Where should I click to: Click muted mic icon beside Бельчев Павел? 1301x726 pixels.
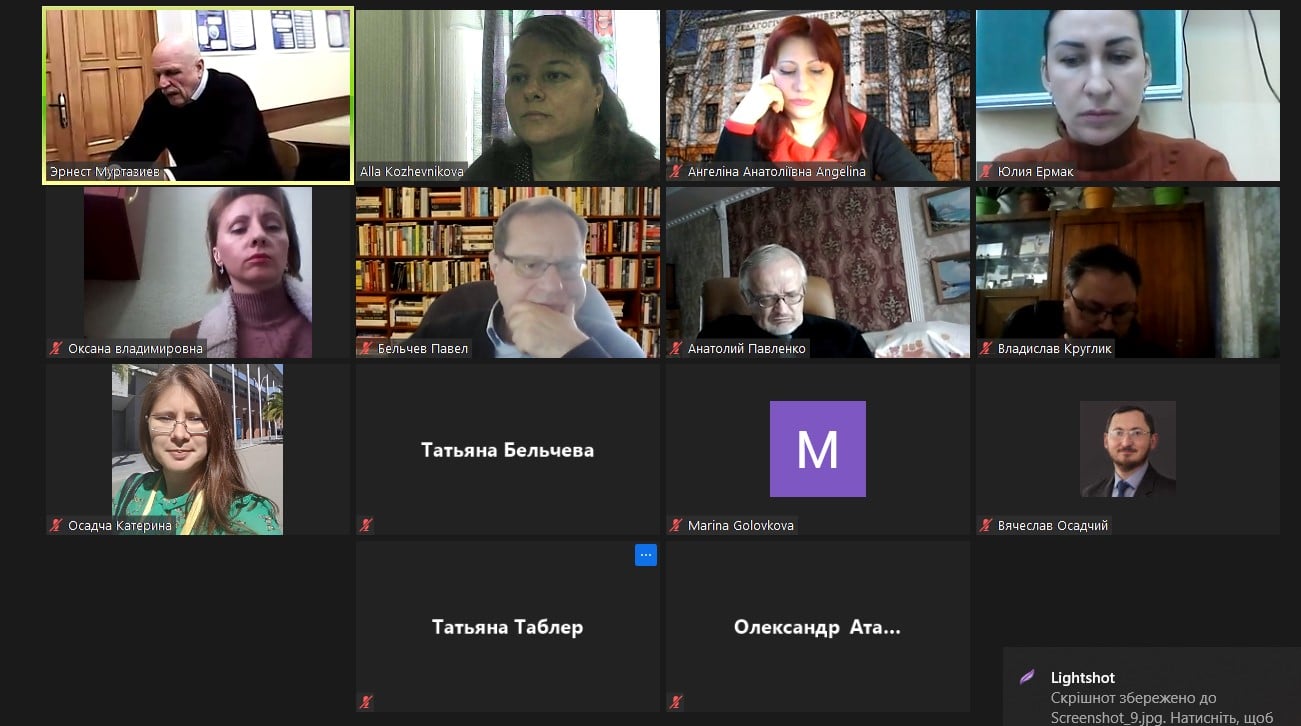(367, 349)
